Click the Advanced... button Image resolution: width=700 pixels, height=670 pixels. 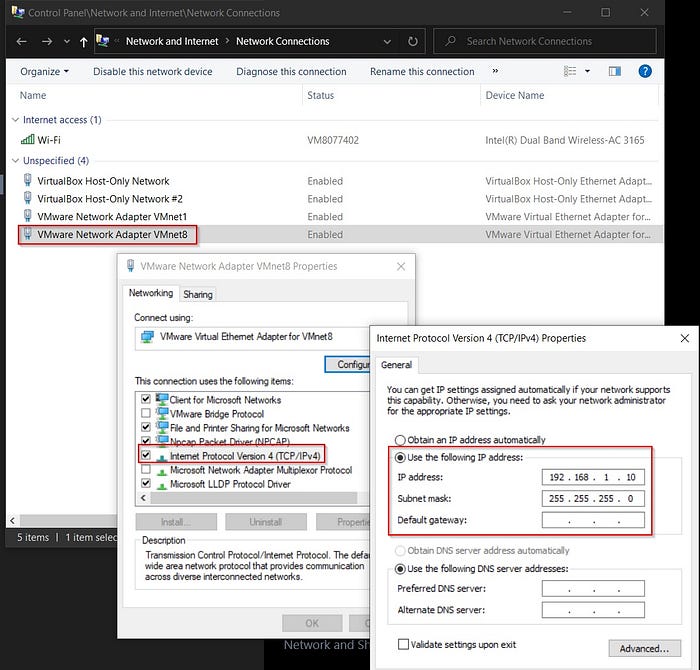[643, 649]
